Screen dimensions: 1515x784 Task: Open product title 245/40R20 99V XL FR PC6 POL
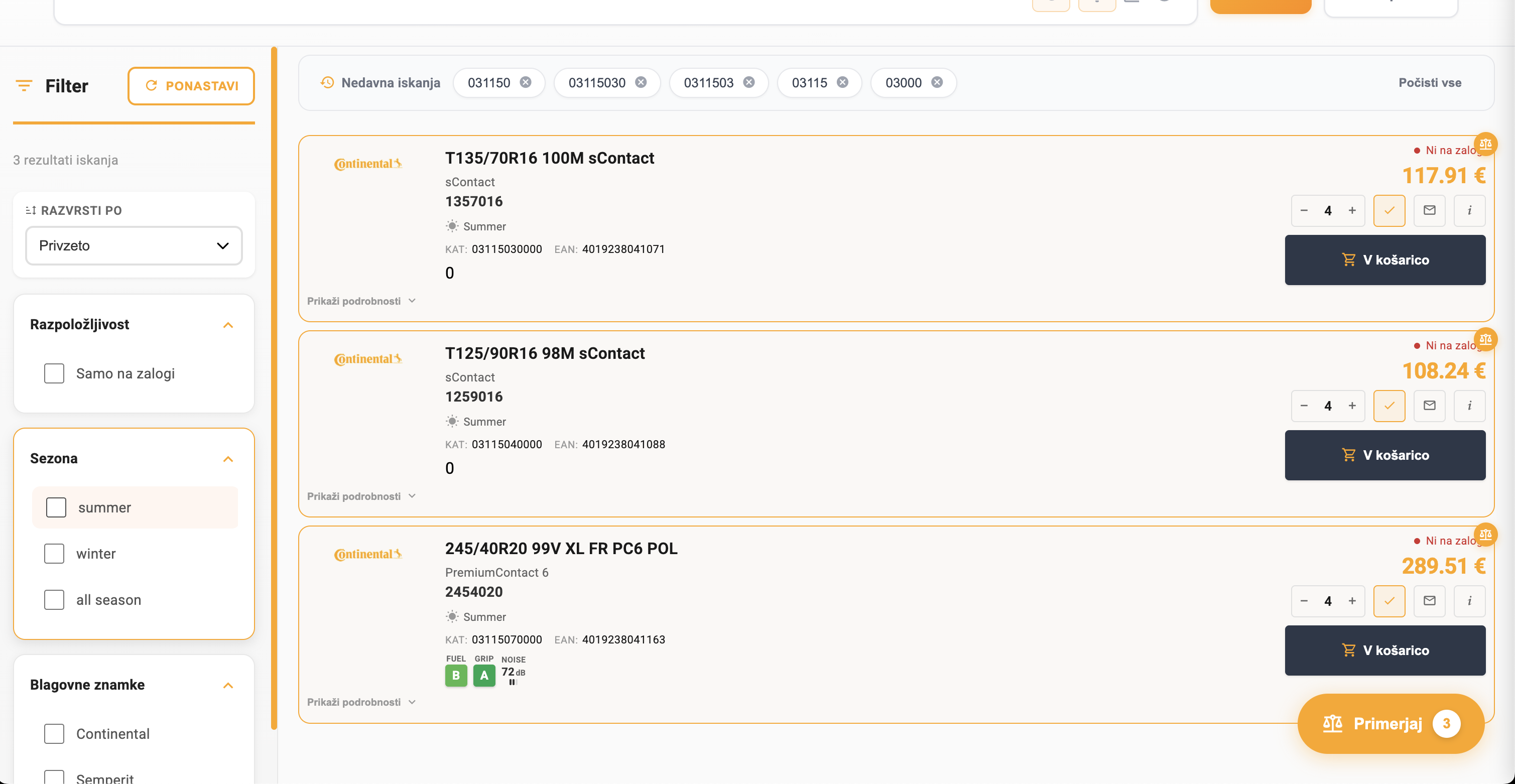561,549
